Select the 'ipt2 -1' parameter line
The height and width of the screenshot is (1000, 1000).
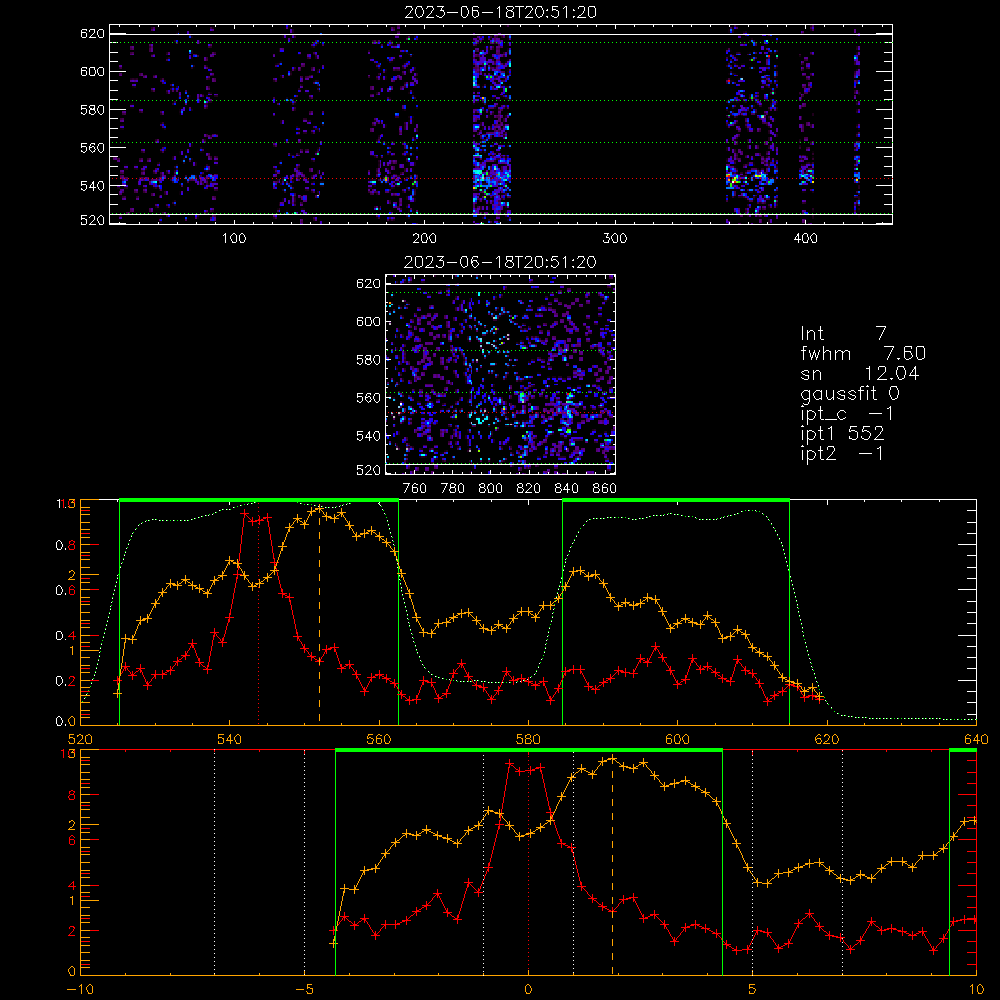pos(842,453)
